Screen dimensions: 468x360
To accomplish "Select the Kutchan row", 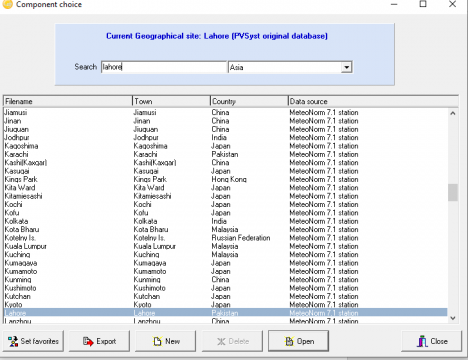I will click(x=225, y=296).
